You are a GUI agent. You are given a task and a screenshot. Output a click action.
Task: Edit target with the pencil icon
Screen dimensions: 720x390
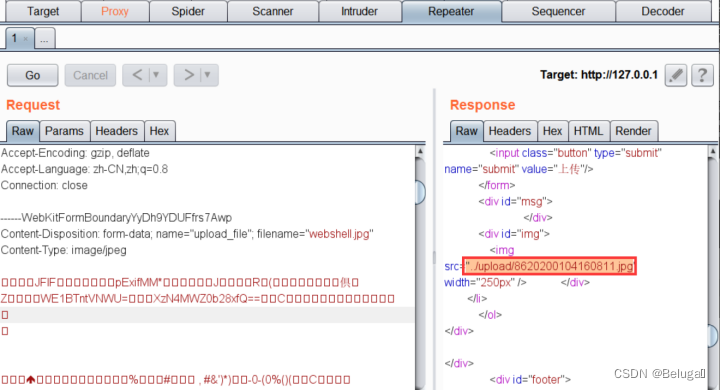click(676, 75)
